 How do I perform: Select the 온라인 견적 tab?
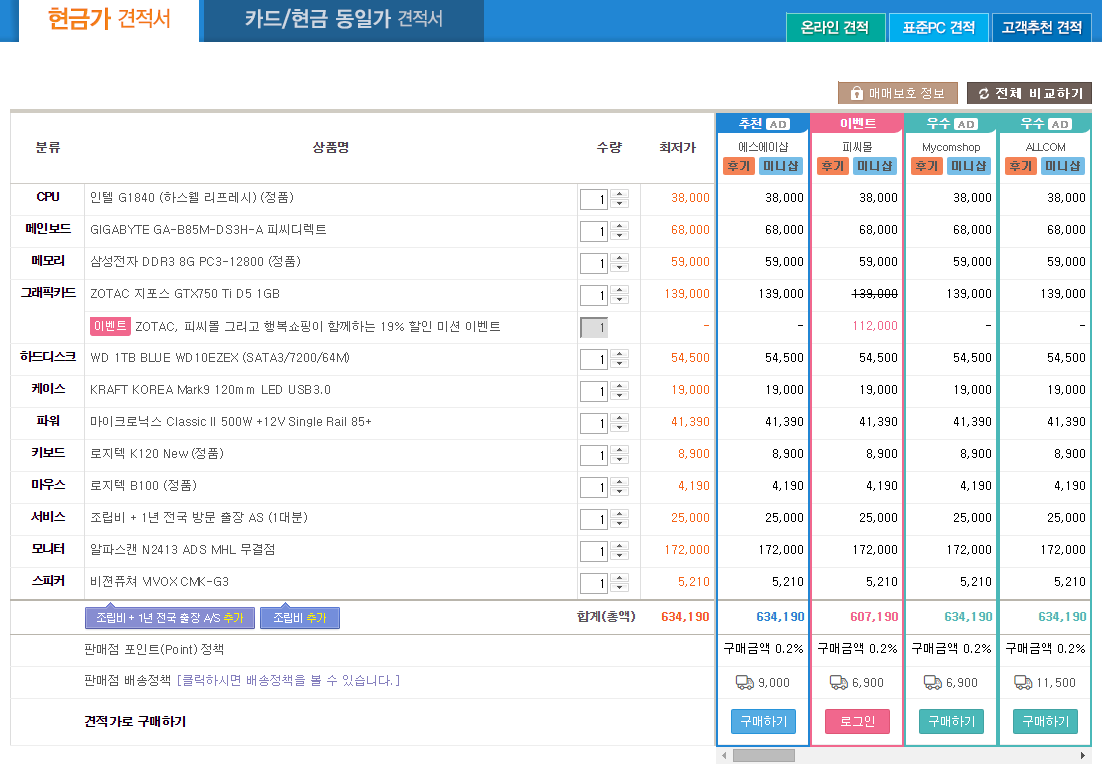pyautogui.click(x=835, y=28)
